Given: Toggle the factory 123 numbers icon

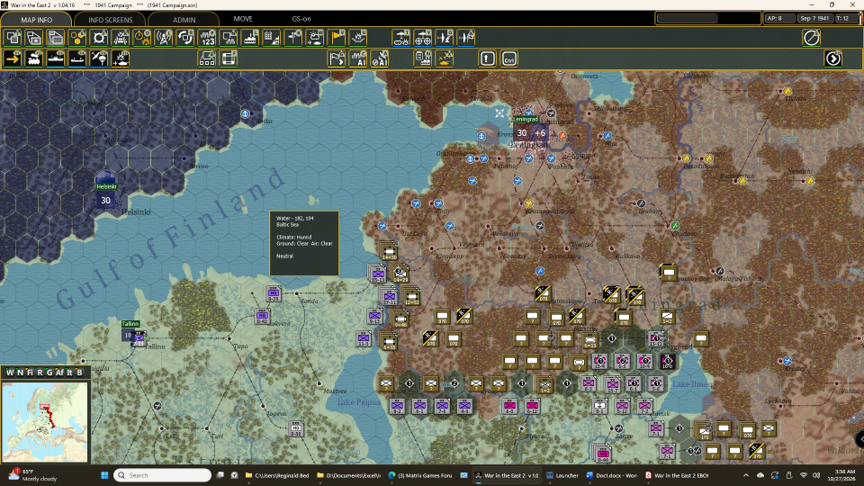Looking at the screenshot, I should click(x=207, y=38).
